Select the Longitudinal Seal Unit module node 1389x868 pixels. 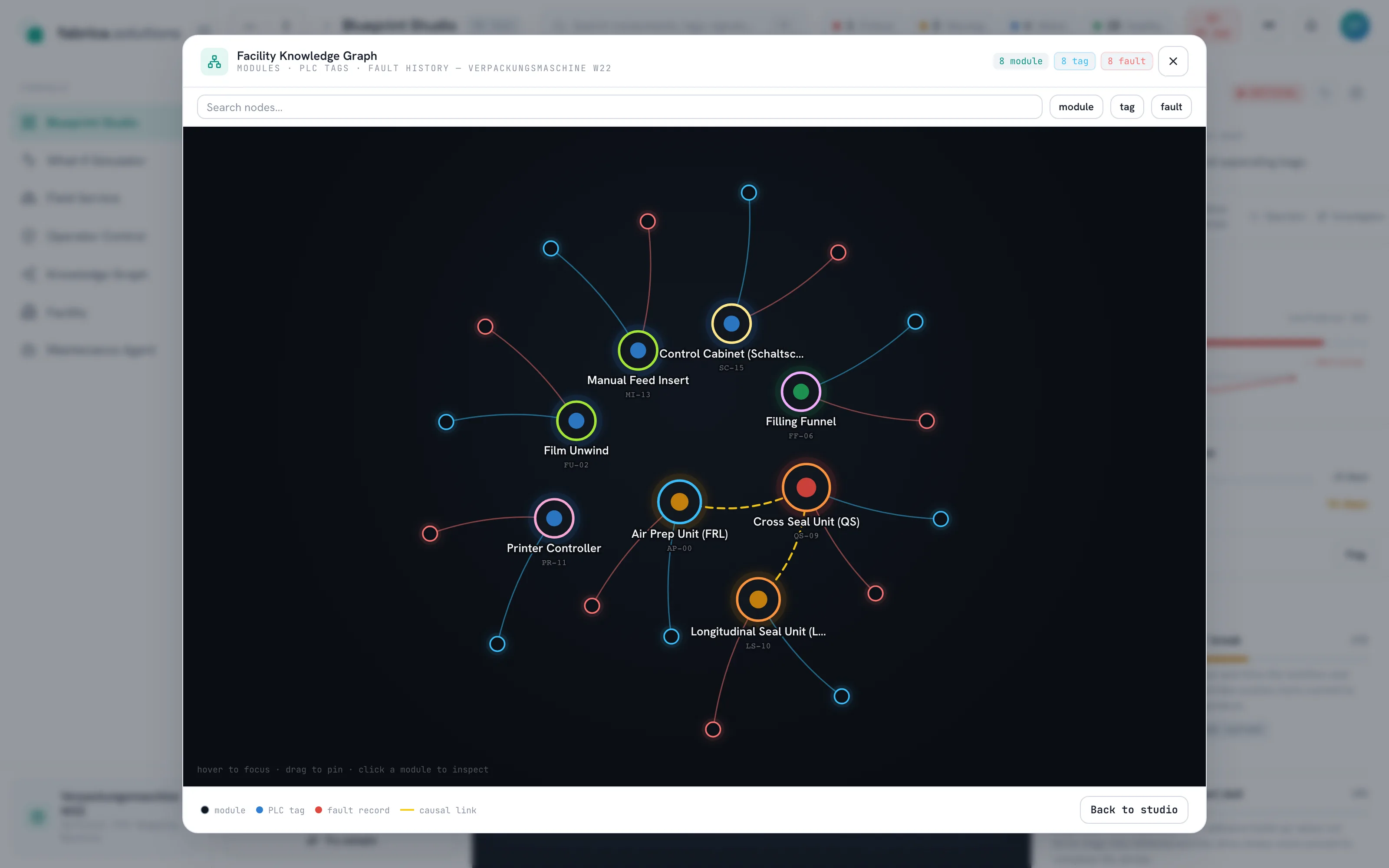coord(758,599)
